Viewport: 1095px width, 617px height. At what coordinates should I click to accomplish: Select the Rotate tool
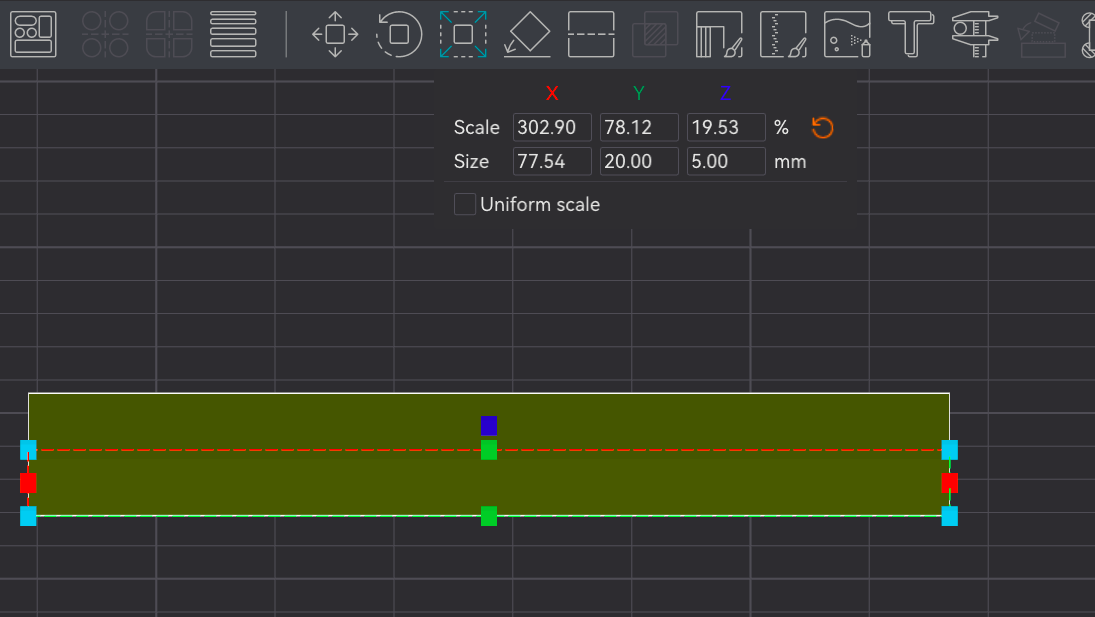point(399,34)
